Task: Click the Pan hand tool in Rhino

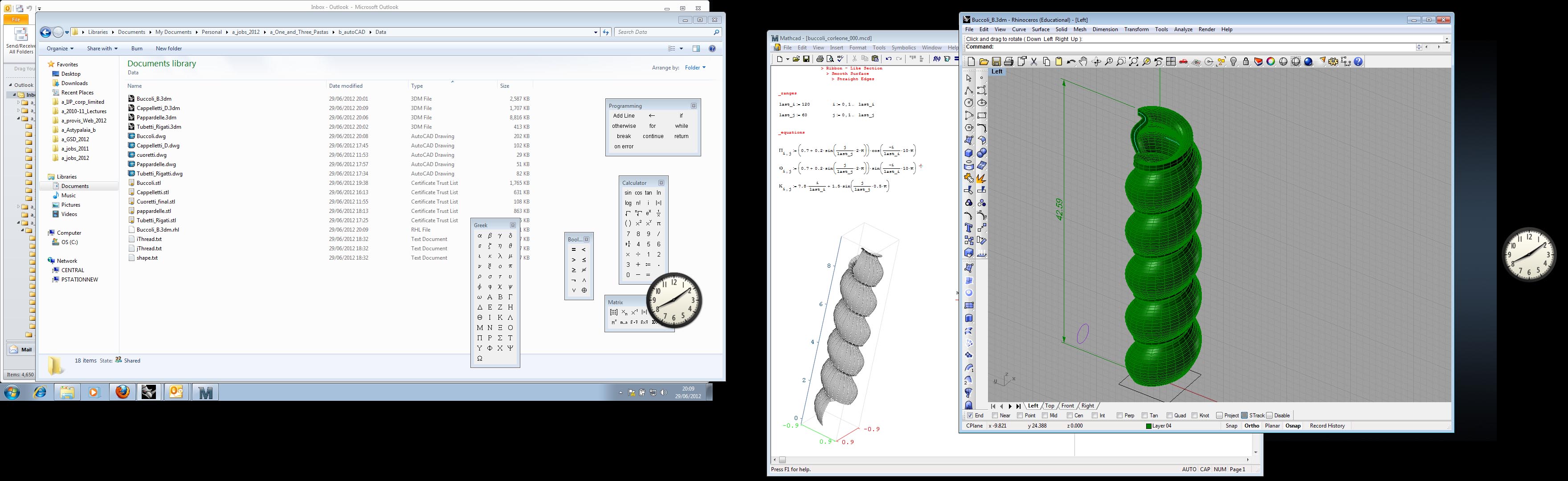Action: point(1083,61)
